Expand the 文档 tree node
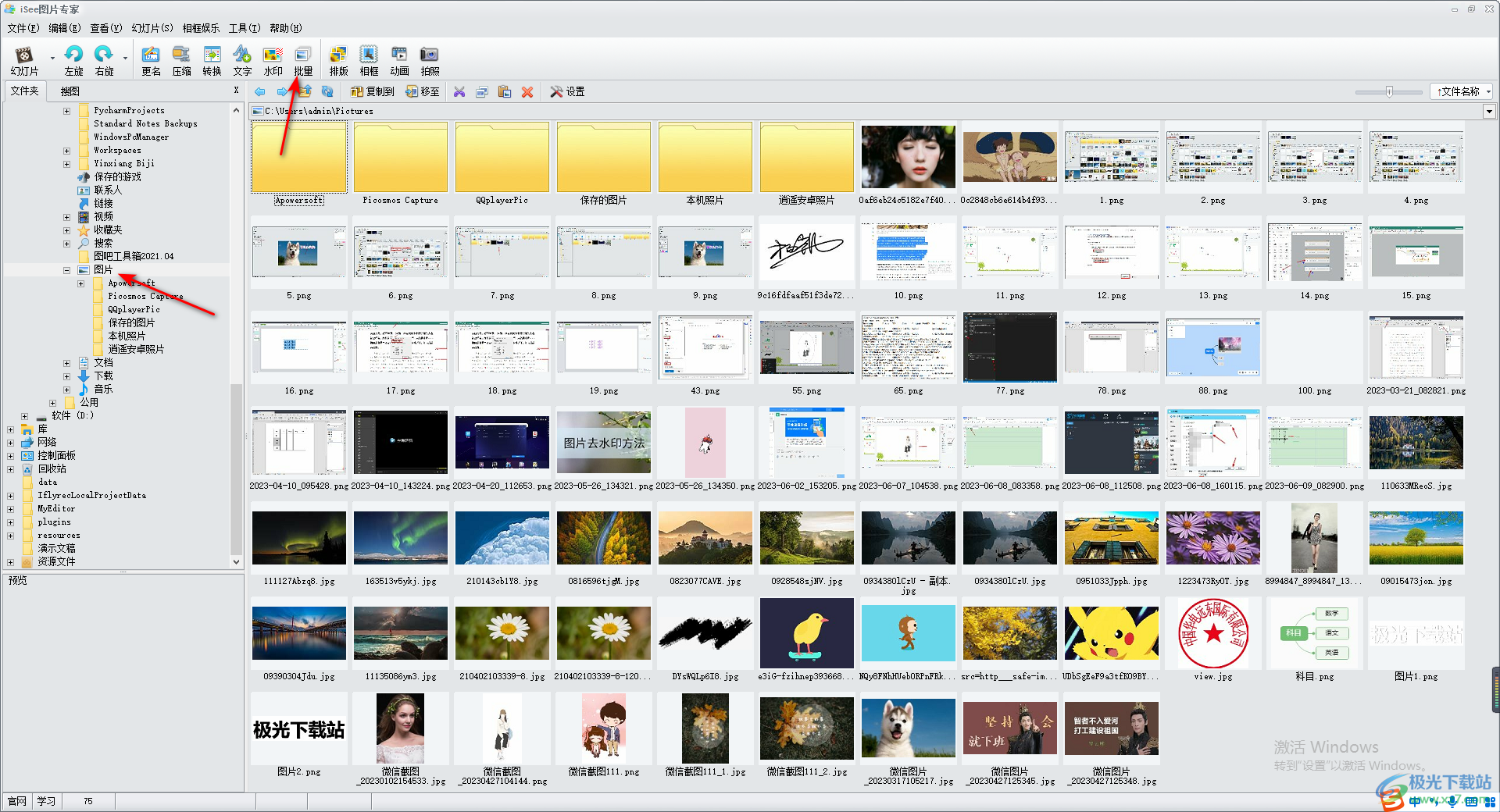The width and height of the screenshot is (1500, 812). tap(66, 363)
